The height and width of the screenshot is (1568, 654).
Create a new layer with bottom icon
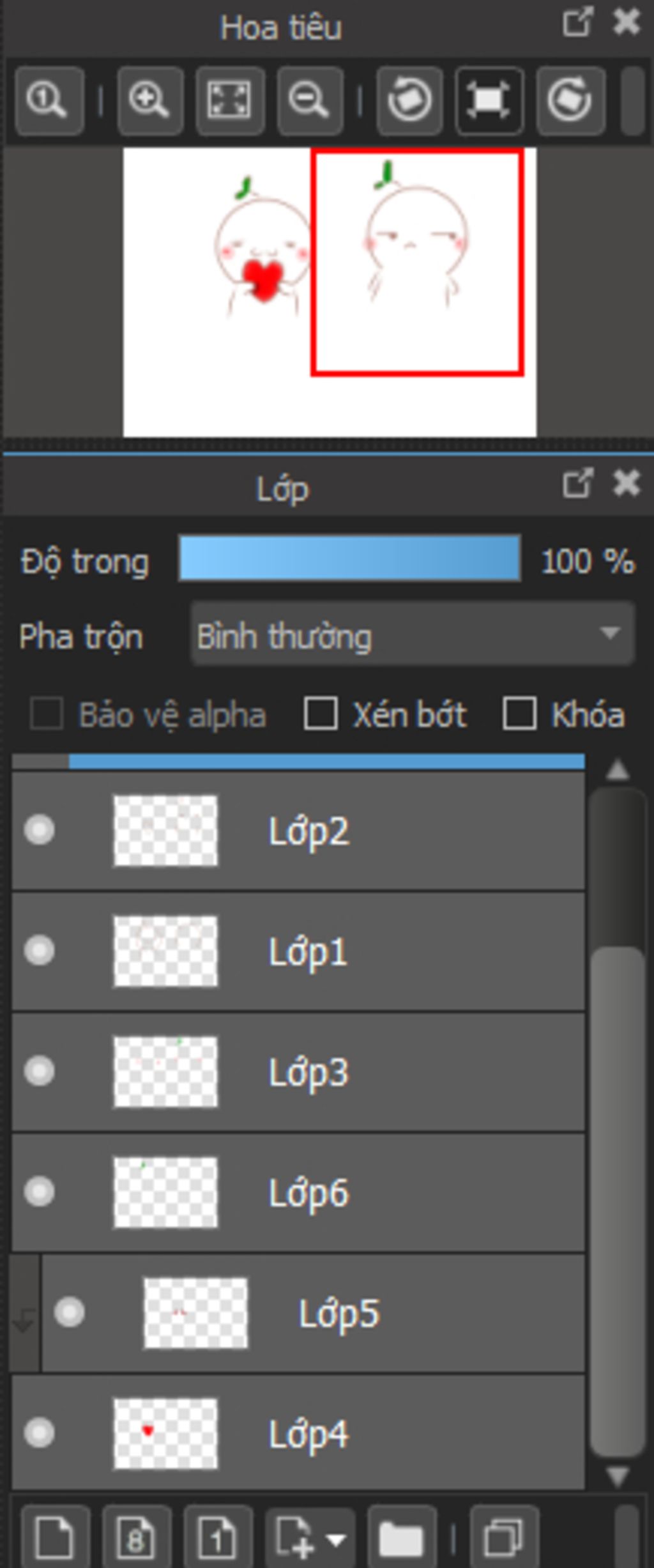click(55, 1537)
